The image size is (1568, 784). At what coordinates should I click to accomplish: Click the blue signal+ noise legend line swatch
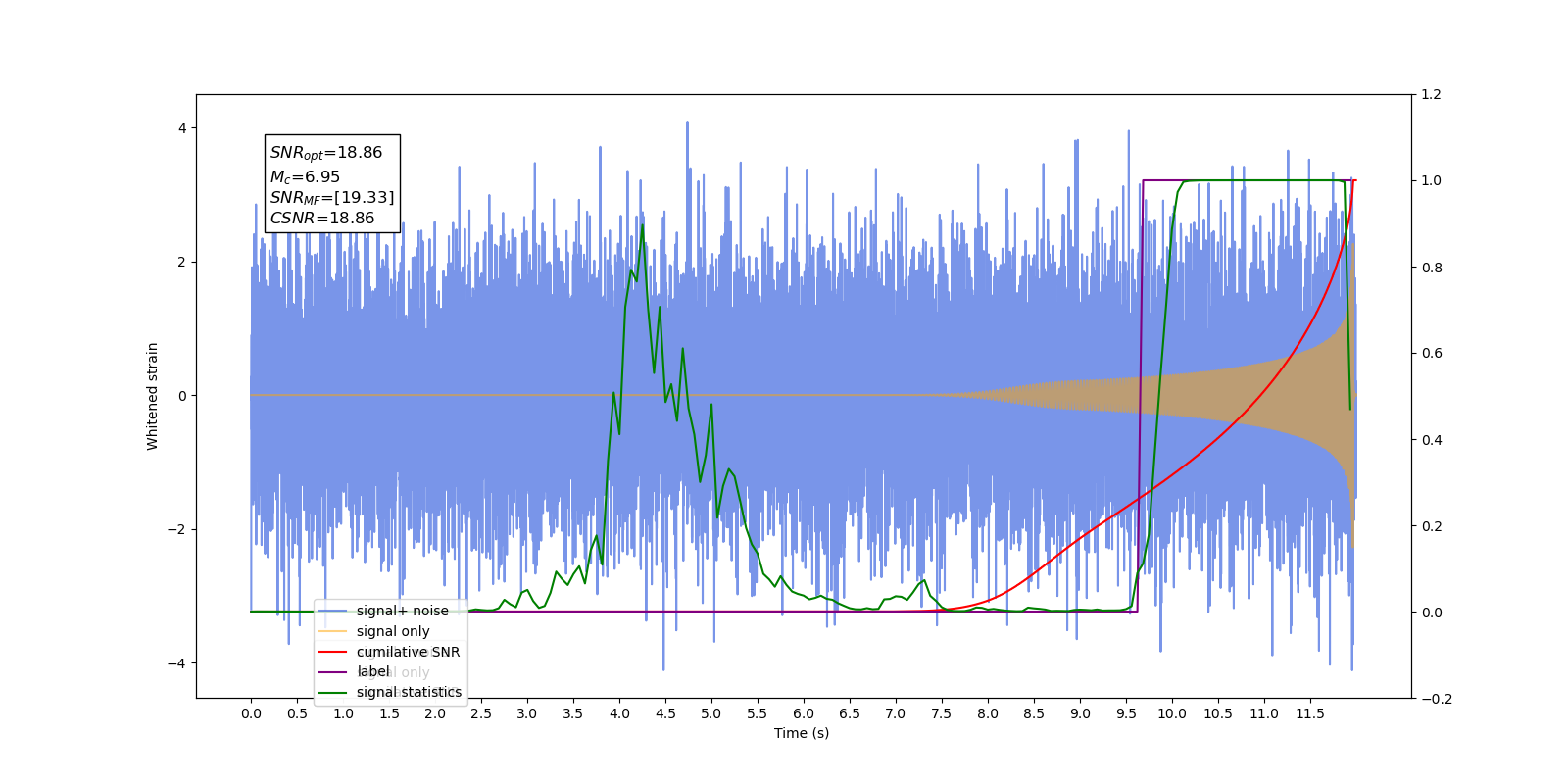tap(333, 611)
